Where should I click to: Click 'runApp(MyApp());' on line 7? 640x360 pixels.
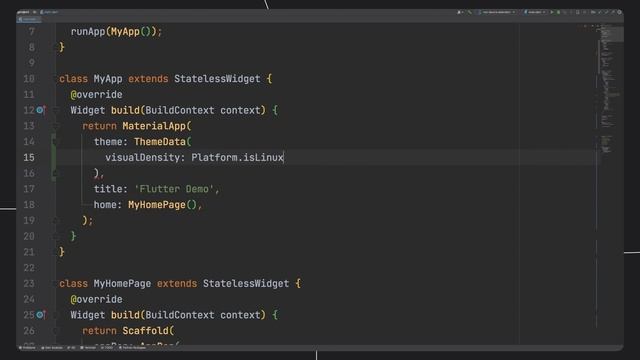[x=116, y=31]
